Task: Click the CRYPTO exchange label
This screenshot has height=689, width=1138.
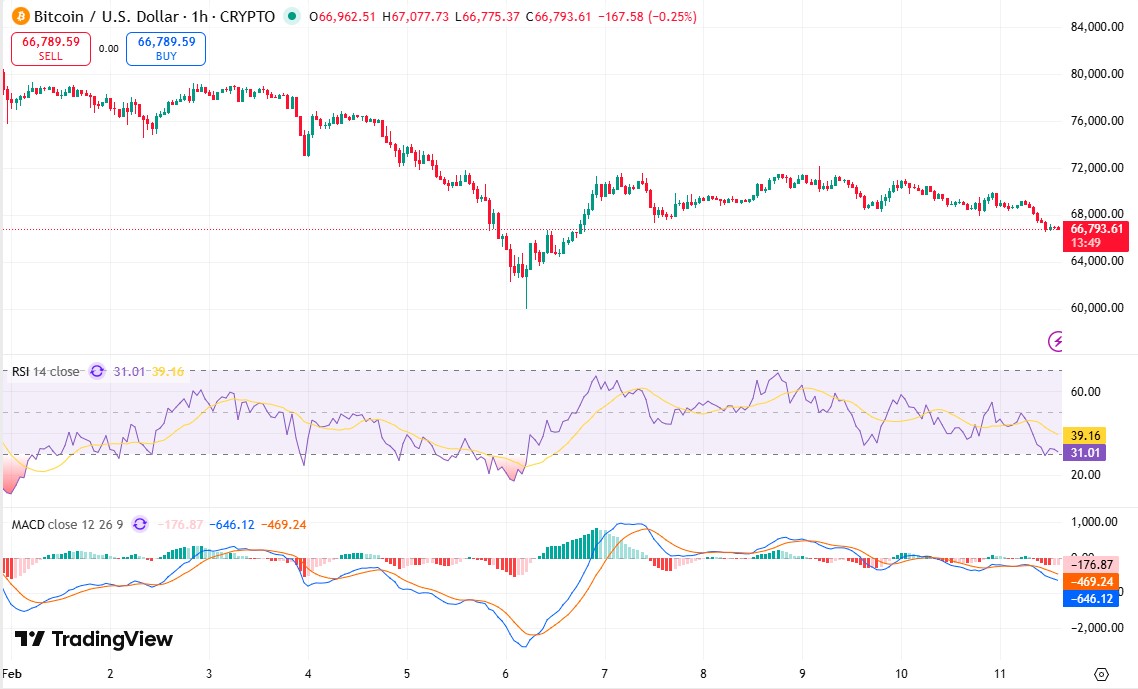Action: (x=247, y=16)
